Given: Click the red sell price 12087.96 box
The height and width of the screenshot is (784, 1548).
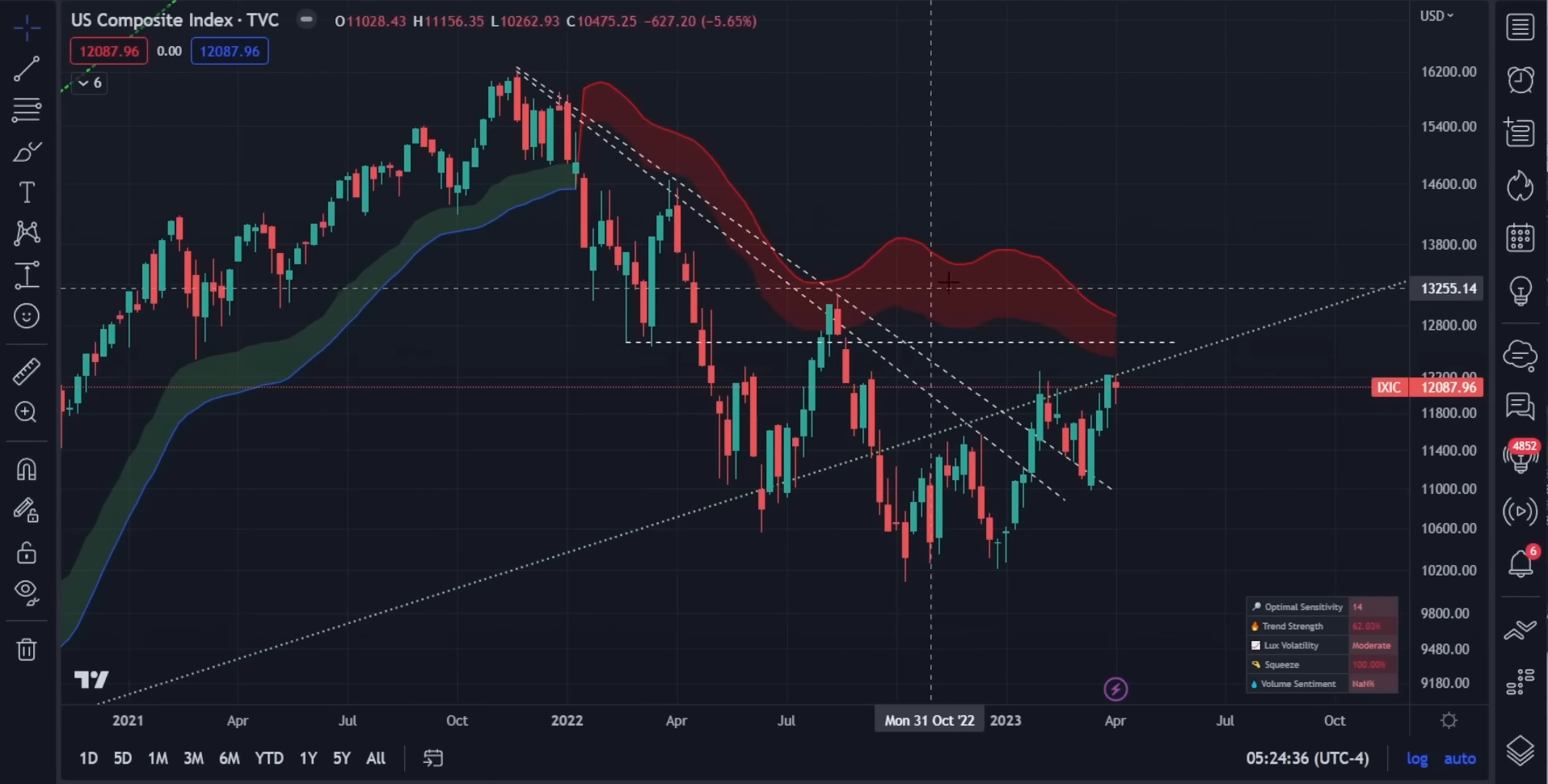Looking at the screenshot, I should click(x=109, y=51).
